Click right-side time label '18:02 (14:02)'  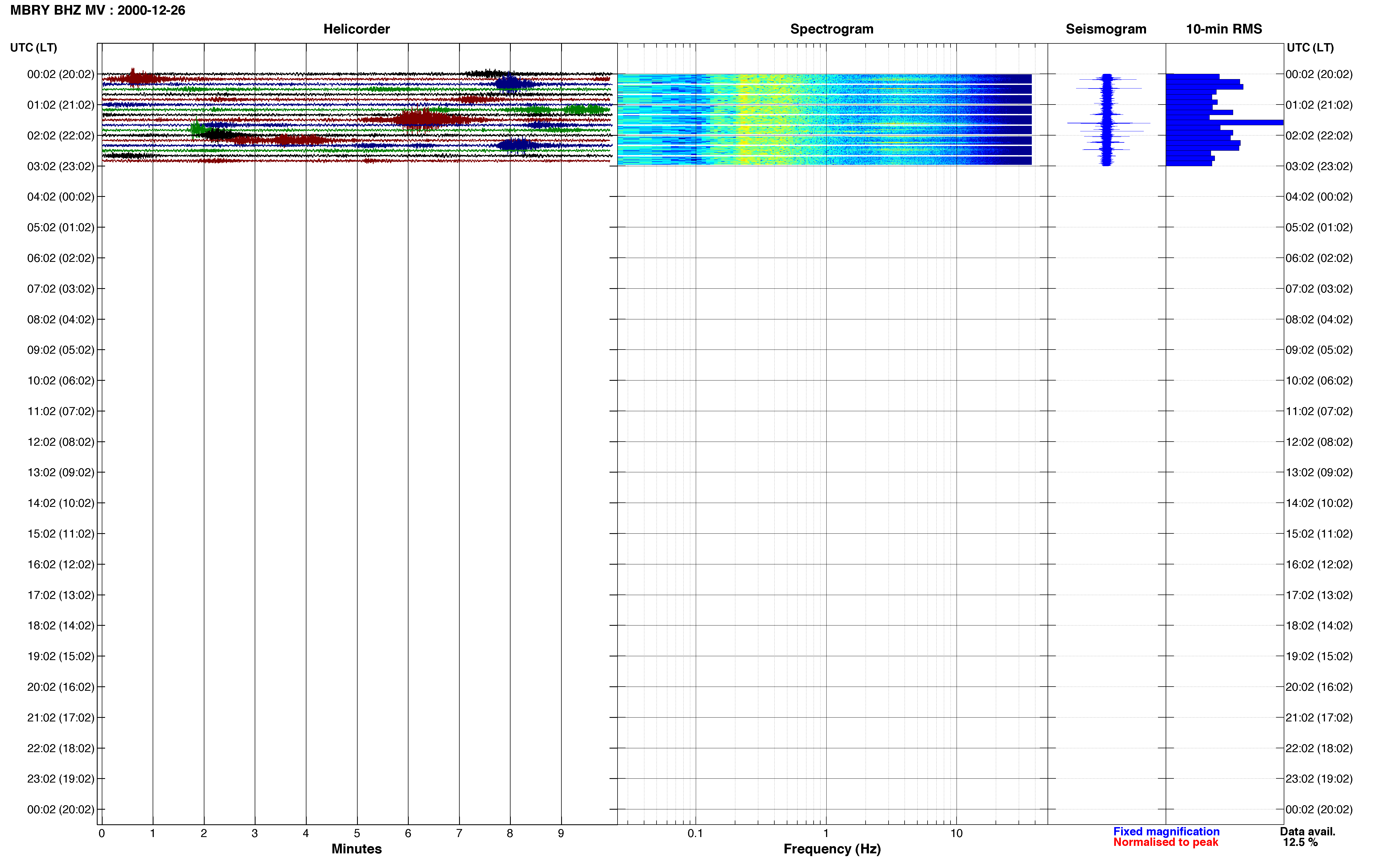pyautogui.click(x=1319, y=626)
